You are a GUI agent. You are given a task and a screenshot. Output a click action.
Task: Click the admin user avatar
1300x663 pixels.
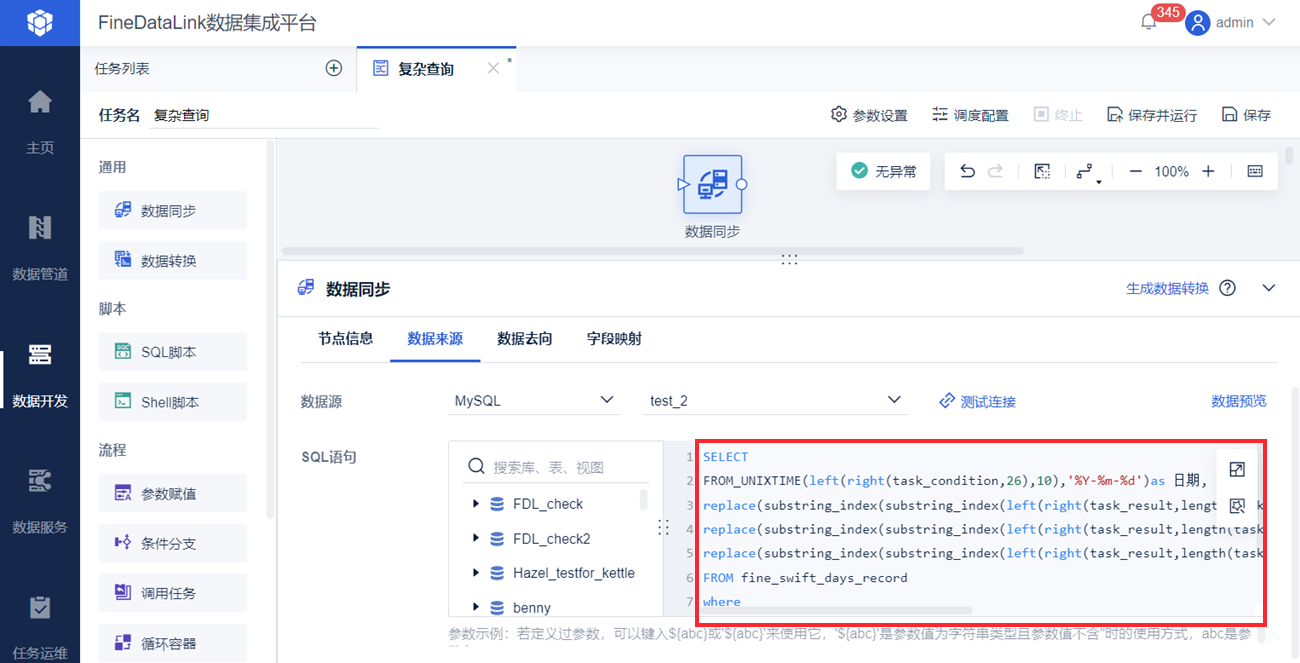point(1197,22)
